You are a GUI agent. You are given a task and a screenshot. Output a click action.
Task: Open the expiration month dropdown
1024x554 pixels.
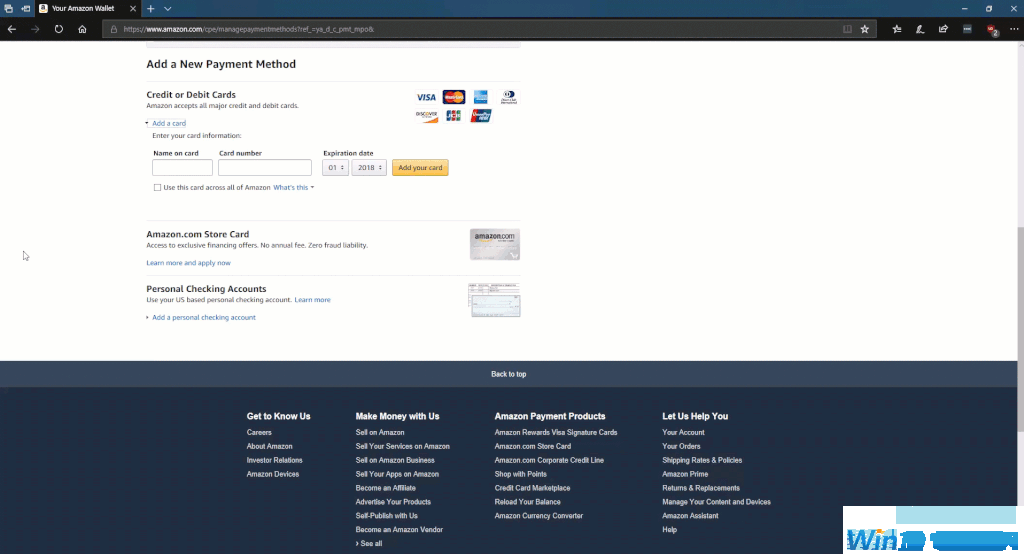point(335,168)
